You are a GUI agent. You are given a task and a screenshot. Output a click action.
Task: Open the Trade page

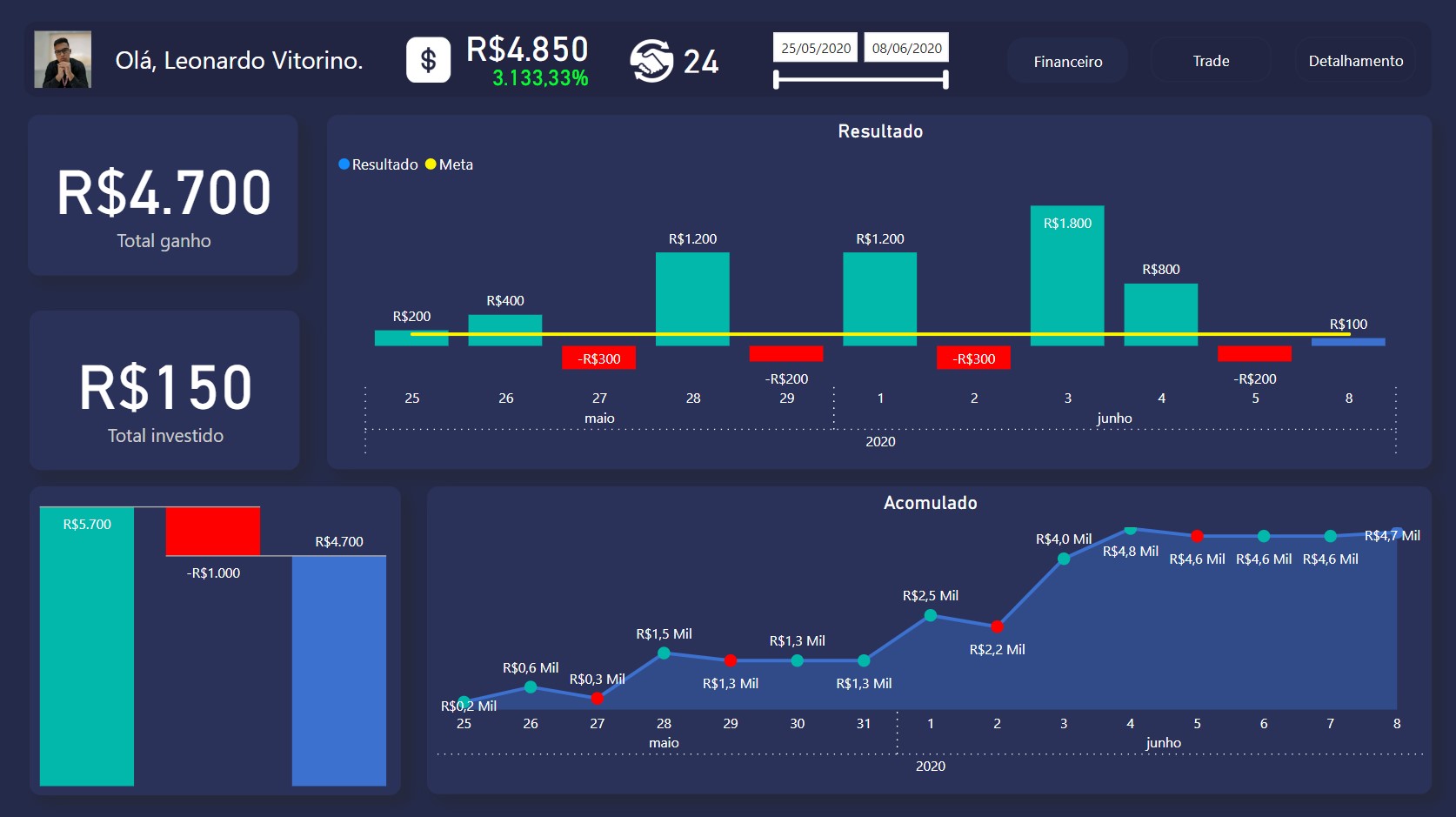1211,61
